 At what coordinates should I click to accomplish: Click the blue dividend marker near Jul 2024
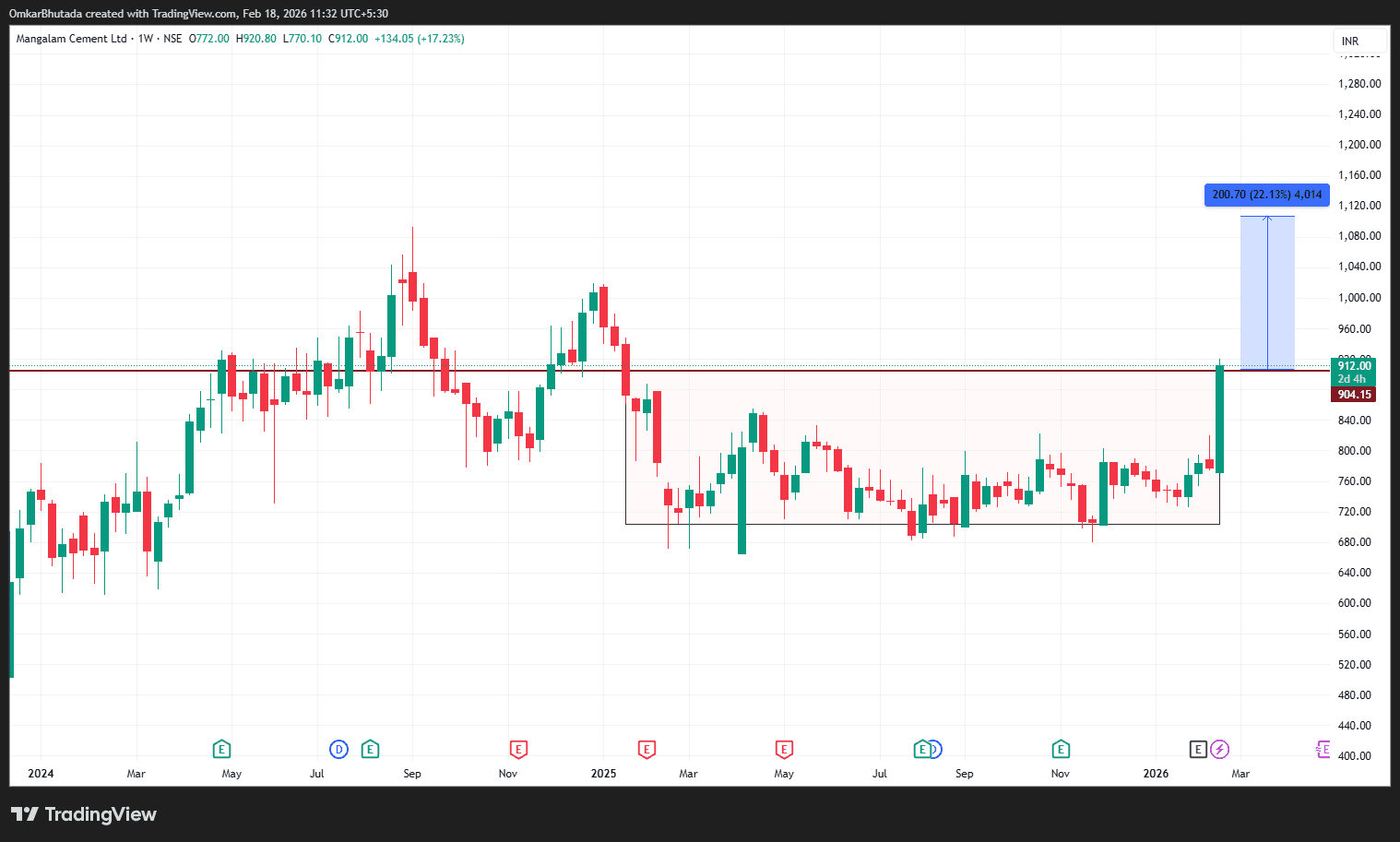339,749
